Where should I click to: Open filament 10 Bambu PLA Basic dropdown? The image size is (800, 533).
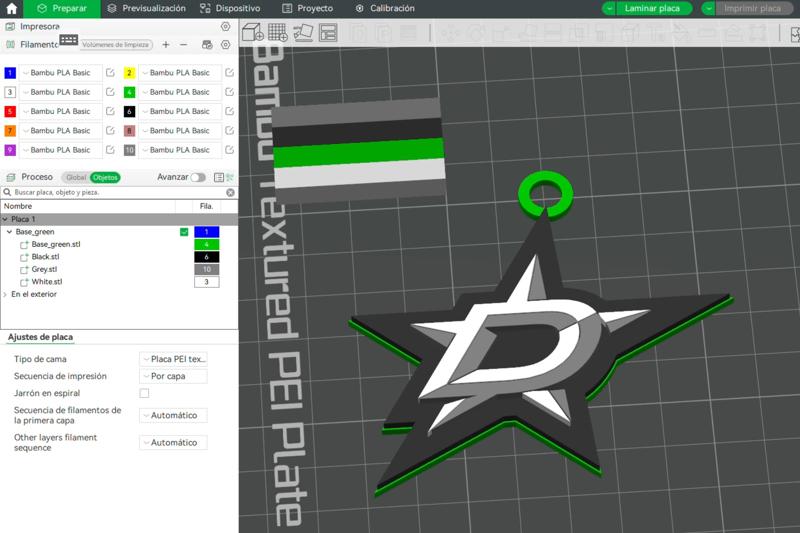[x=180, y=150]
